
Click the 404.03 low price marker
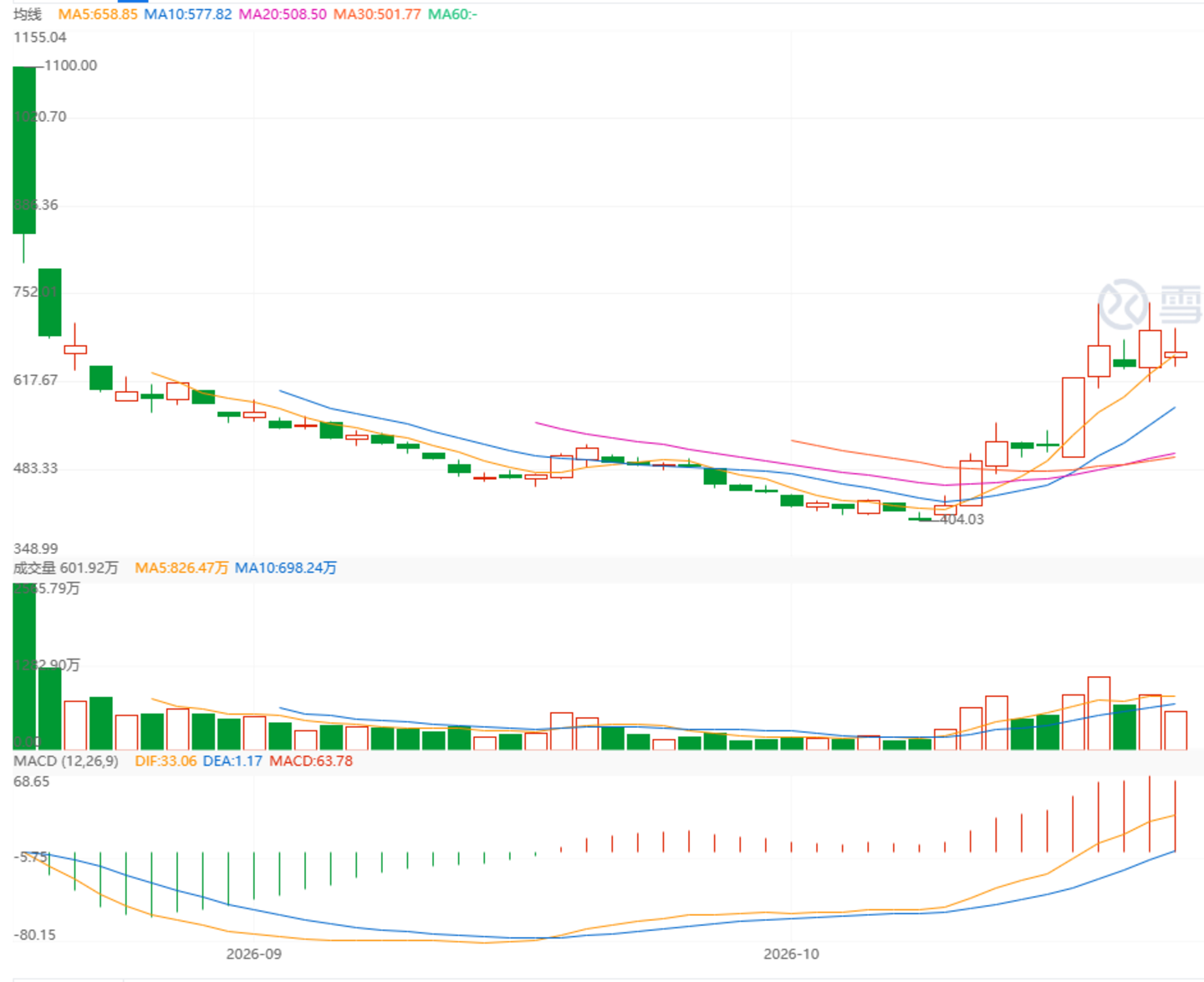[x=962, y=519]
